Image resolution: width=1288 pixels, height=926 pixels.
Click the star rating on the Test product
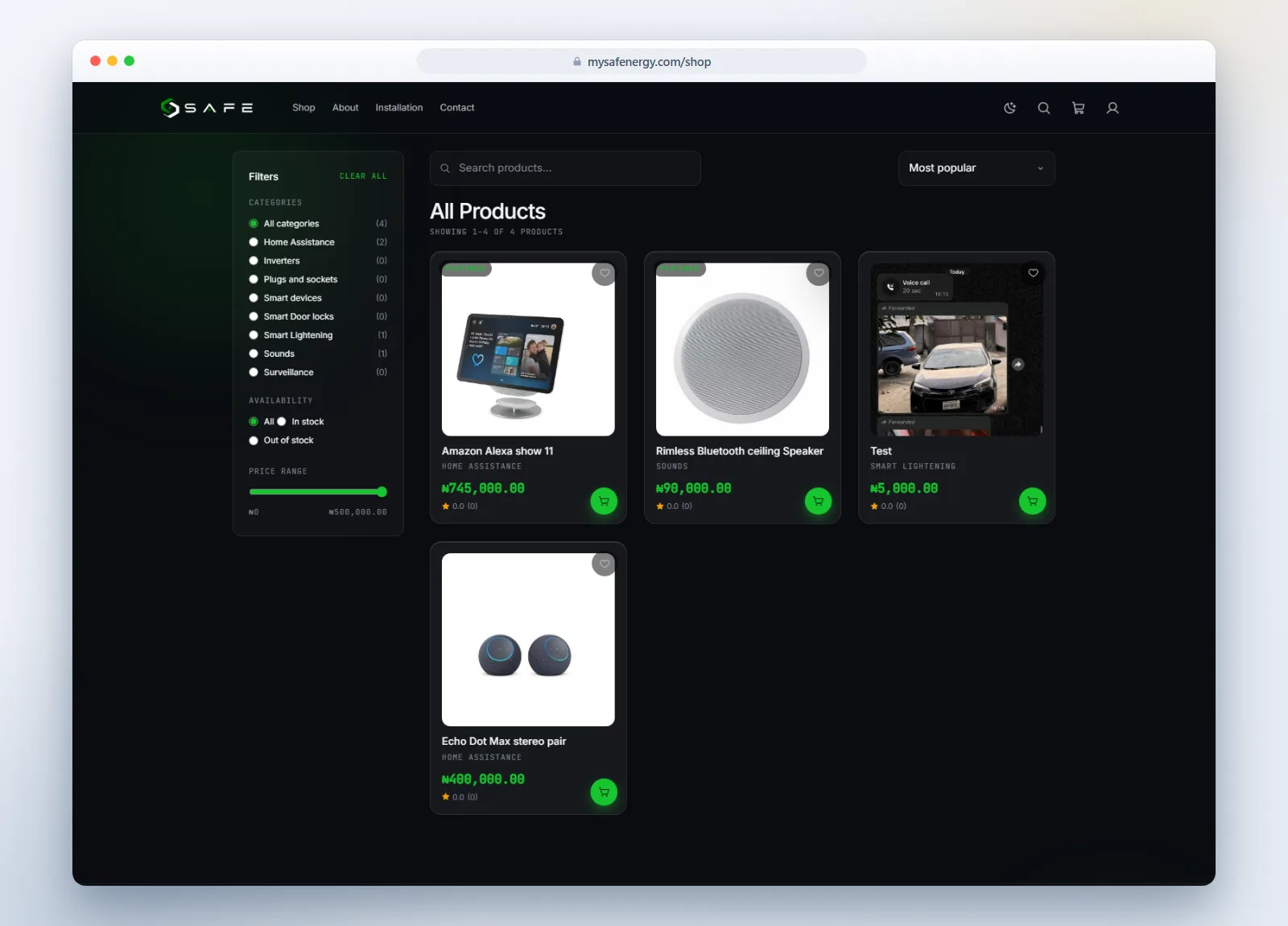888,506
